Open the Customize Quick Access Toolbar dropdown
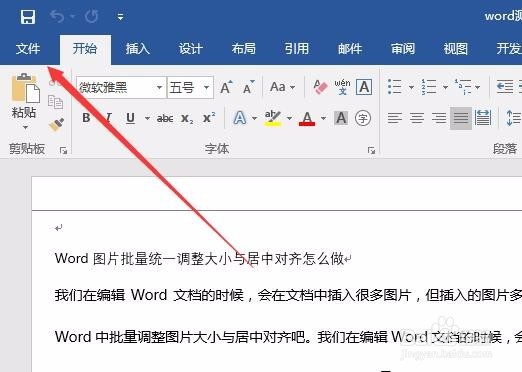Screen dimensions: 522x372 [120, 17]
